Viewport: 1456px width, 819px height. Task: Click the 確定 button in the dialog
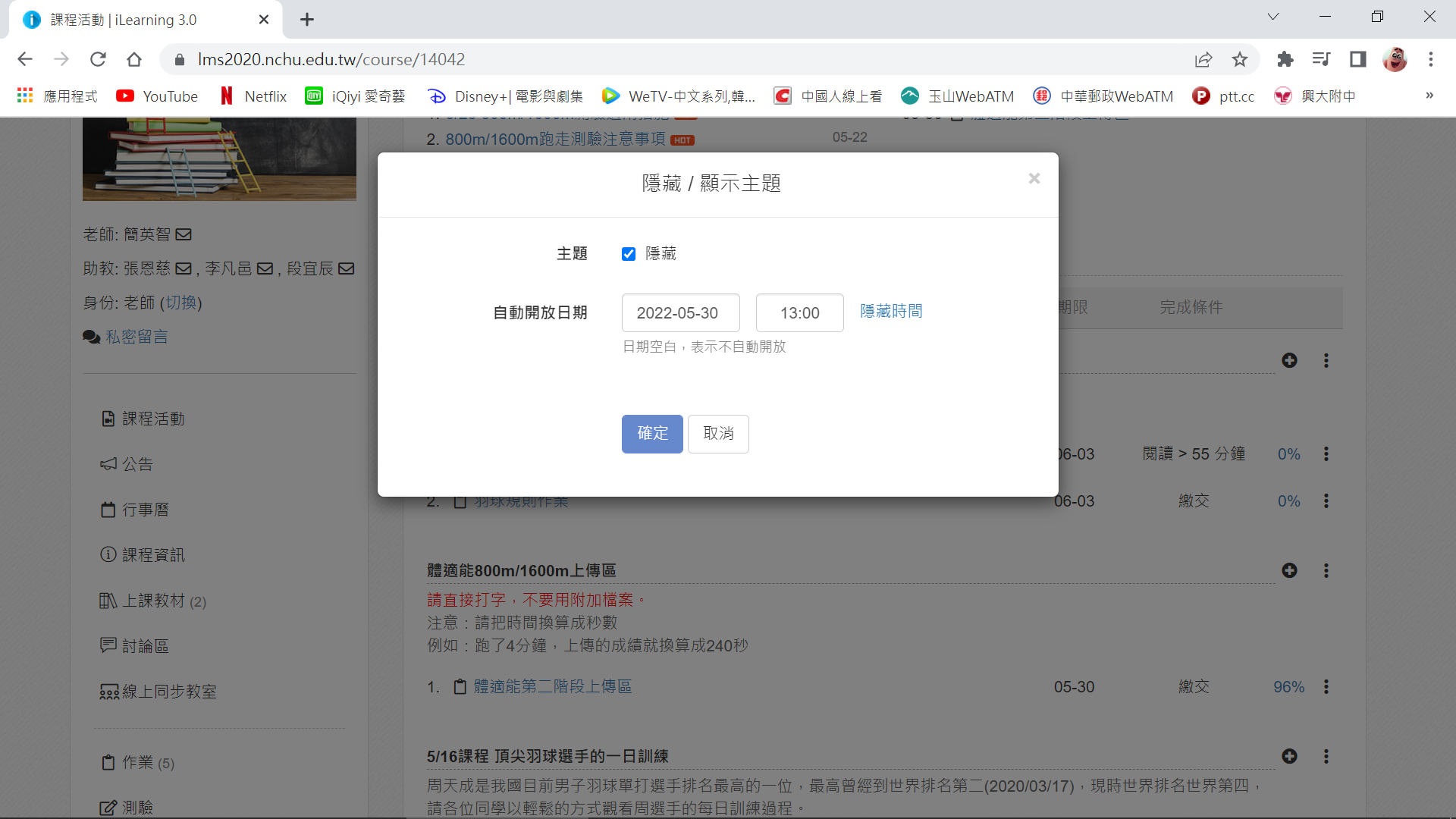click(652, 434)
